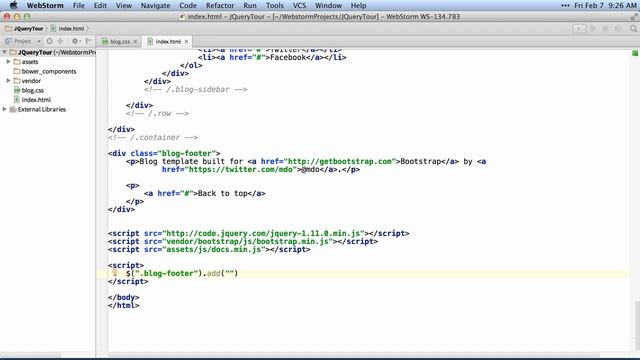Close the blog.css tab
This screenshot has height=360, width=640.
pyautogui.click(x=136, y=42)
